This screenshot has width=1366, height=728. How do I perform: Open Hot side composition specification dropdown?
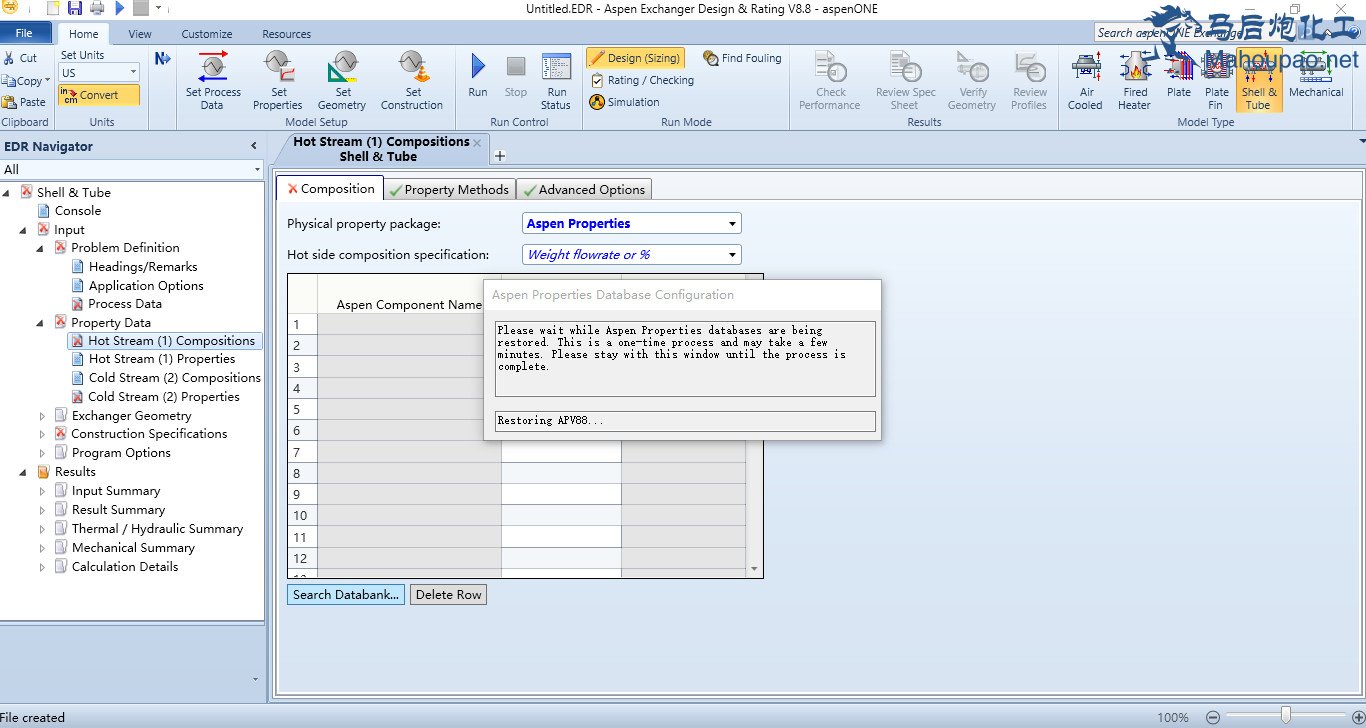point(733,255)
